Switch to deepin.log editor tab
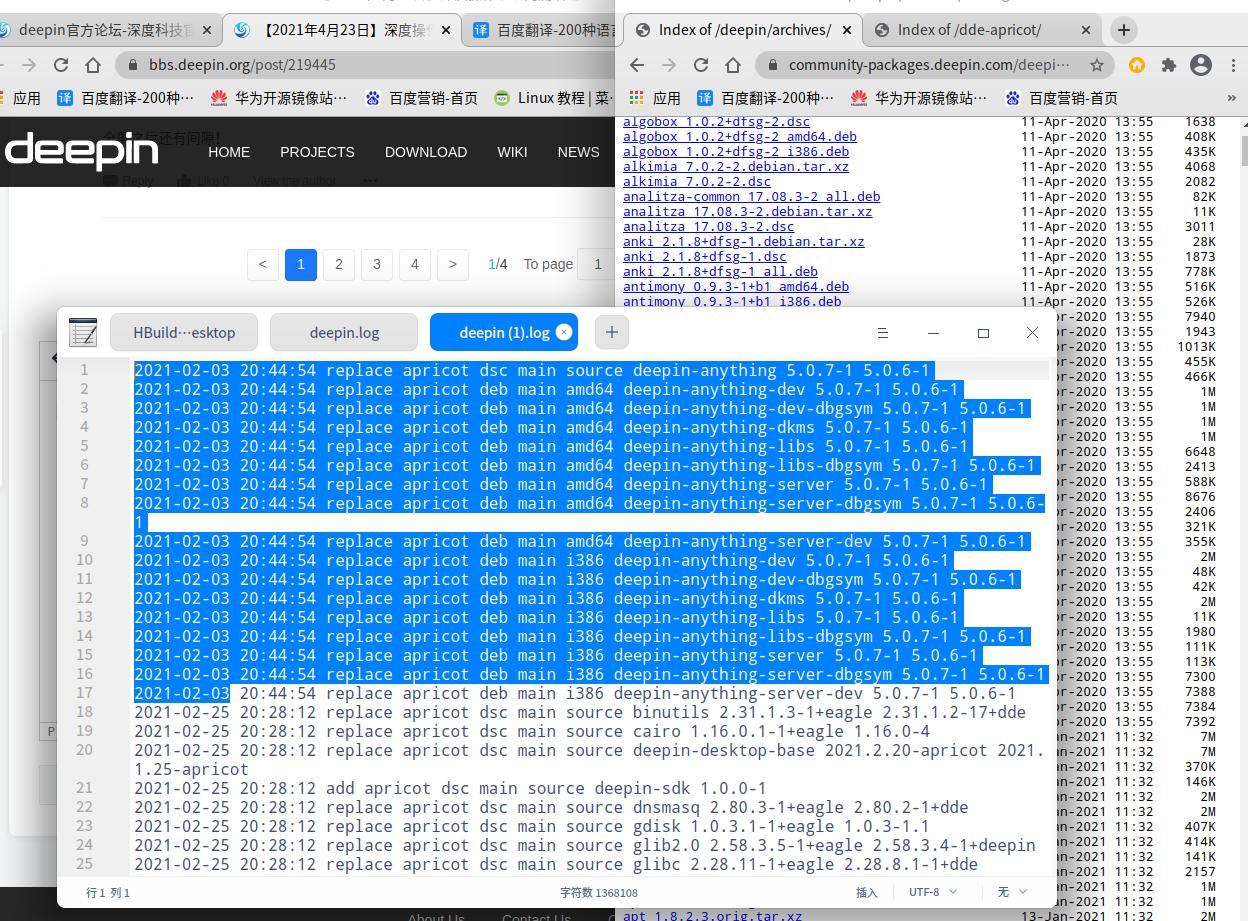Screen dimensions: 1248x921 click(344, 333)
